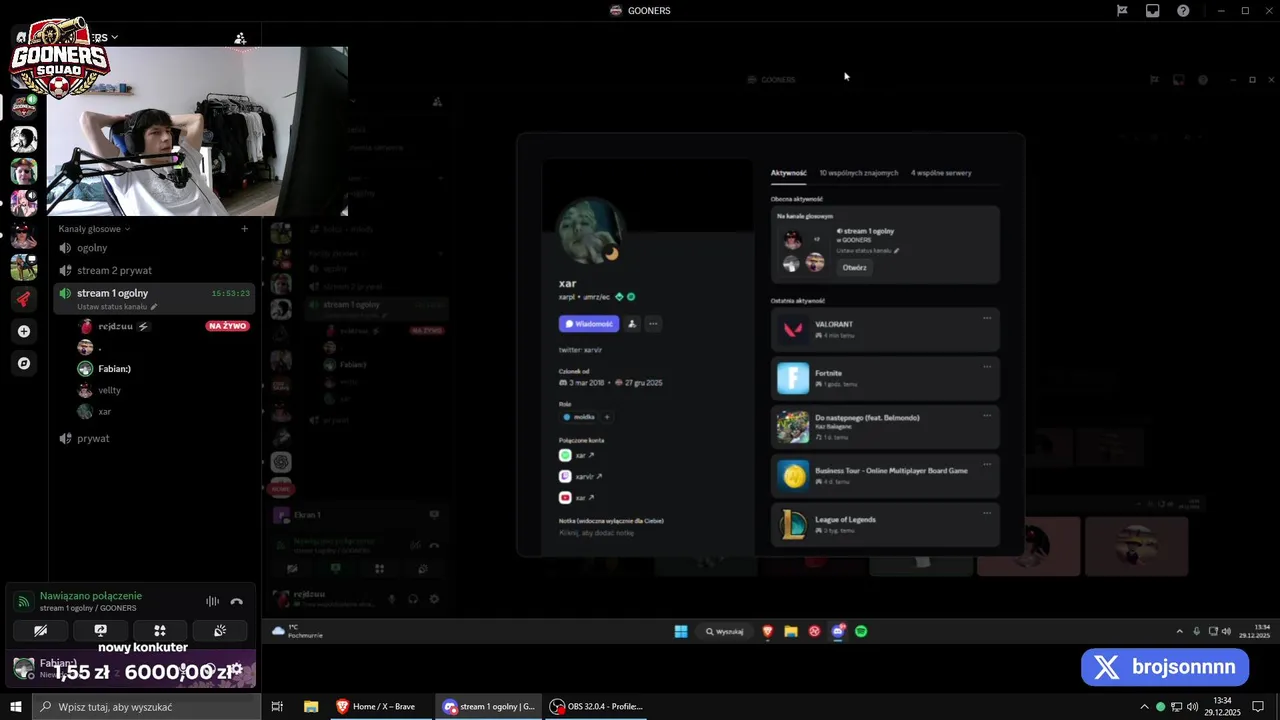This screenshot has height=720, width=1280.
Task: Open more options on xar profile
Action: pyautogui.click(x=653, y=324)
